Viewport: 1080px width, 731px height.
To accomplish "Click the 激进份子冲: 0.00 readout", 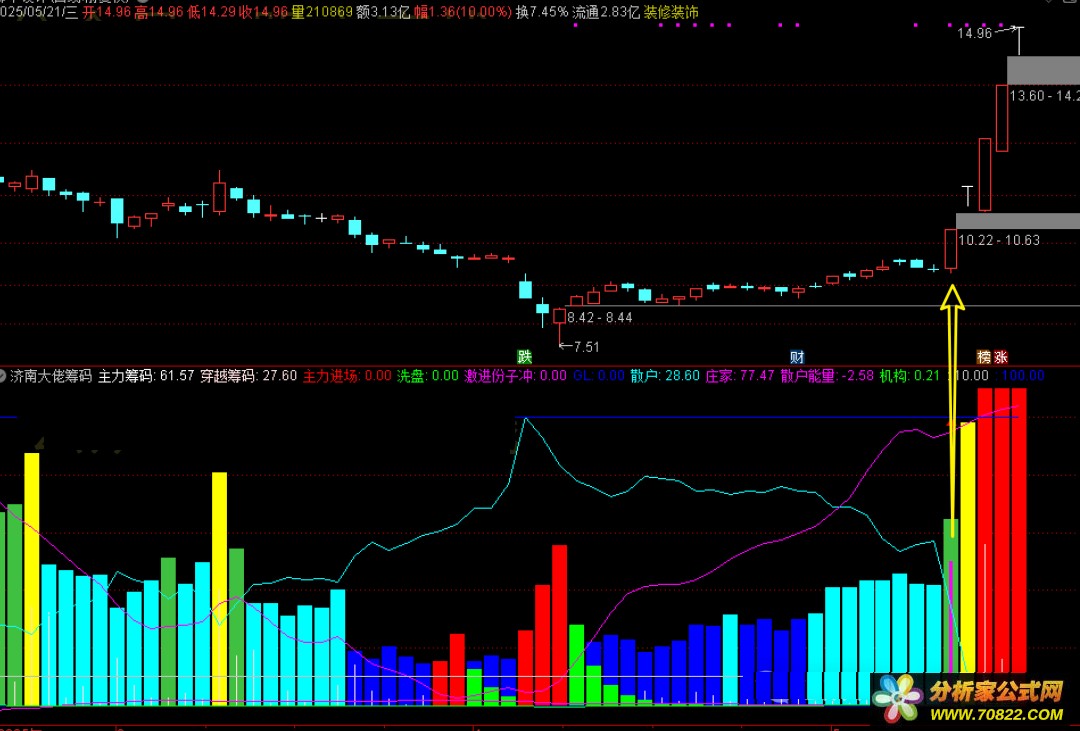I will tap(516, 375).
